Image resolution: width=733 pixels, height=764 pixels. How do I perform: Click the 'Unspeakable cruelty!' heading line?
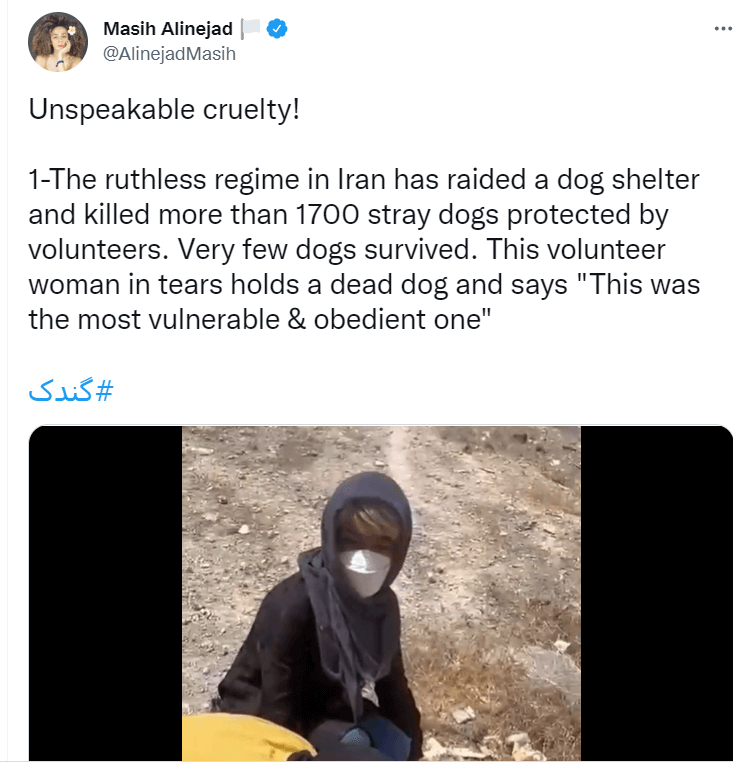coord(164,109)
